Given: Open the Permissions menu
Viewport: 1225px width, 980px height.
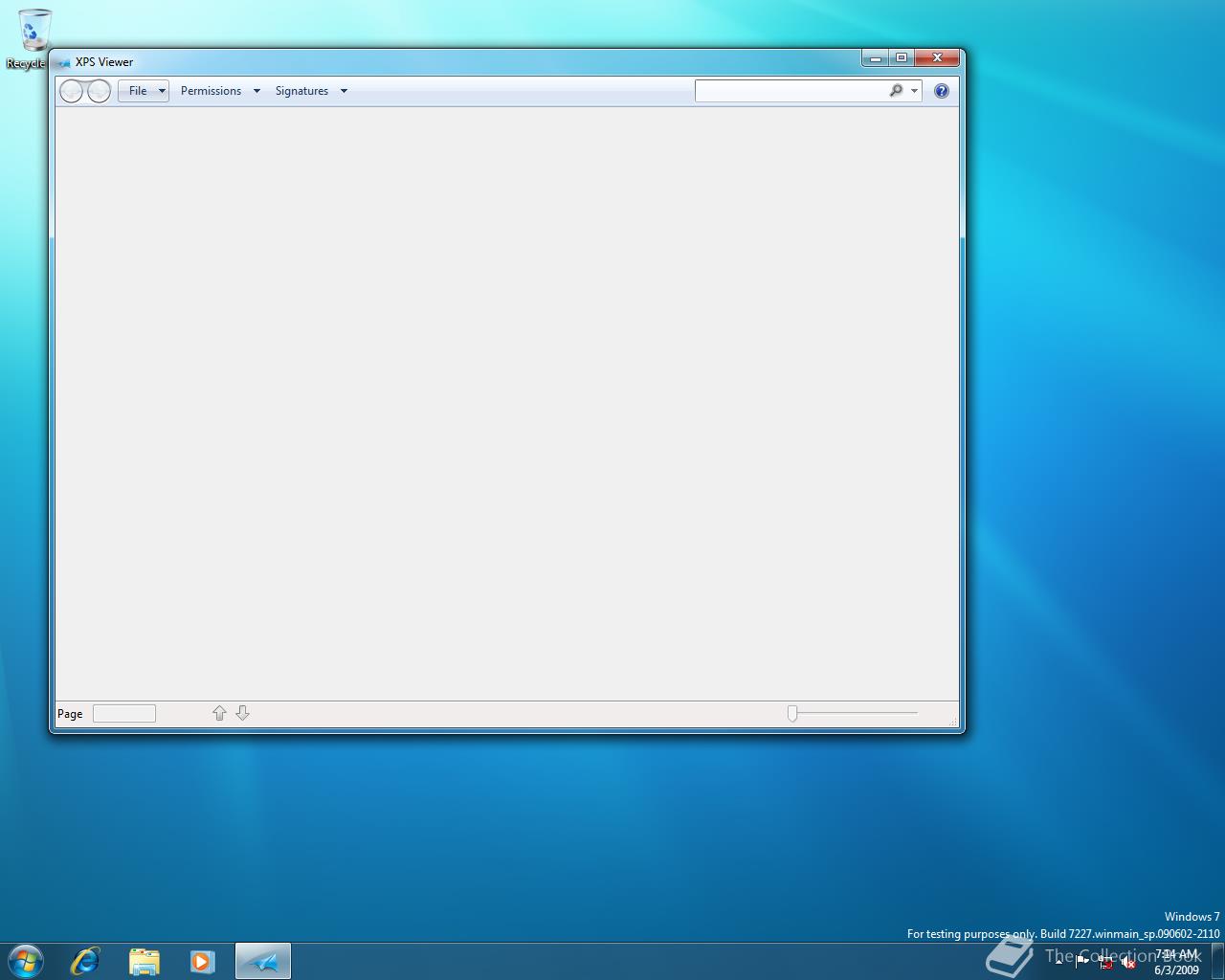Looking at the screenshot, I should (x=219, y=91).
